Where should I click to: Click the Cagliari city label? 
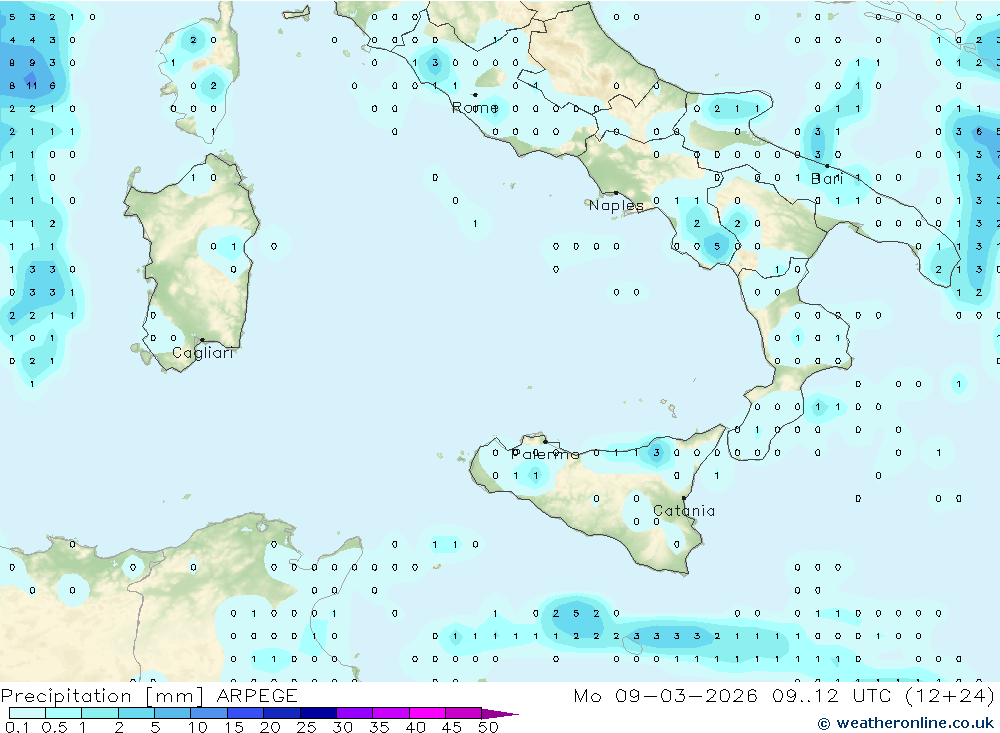tap(202, 353)
